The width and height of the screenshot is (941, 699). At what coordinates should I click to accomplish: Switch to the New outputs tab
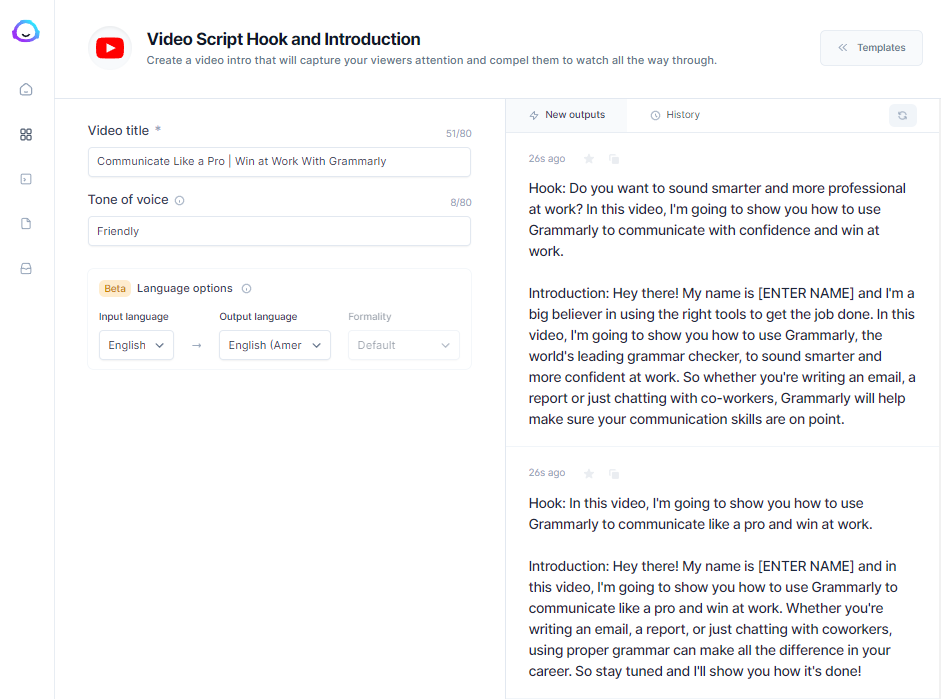coord(567,115)
